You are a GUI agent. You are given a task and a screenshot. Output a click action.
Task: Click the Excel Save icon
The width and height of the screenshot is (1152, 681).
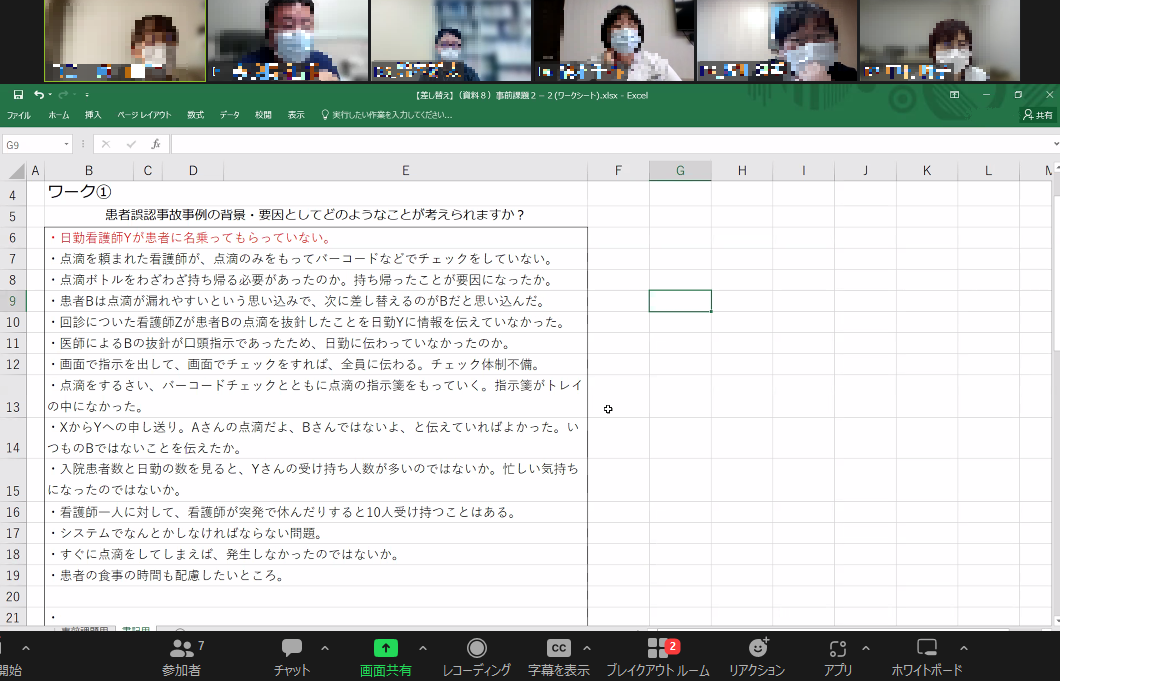tap(18, 95)
